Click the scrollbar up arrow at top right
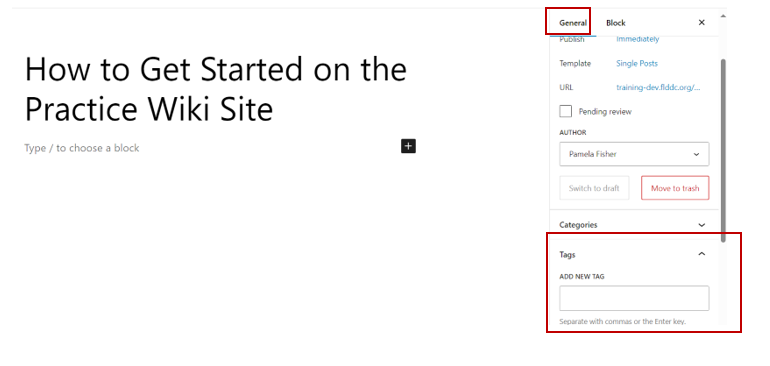770x366 pixels. pos(723,16)
